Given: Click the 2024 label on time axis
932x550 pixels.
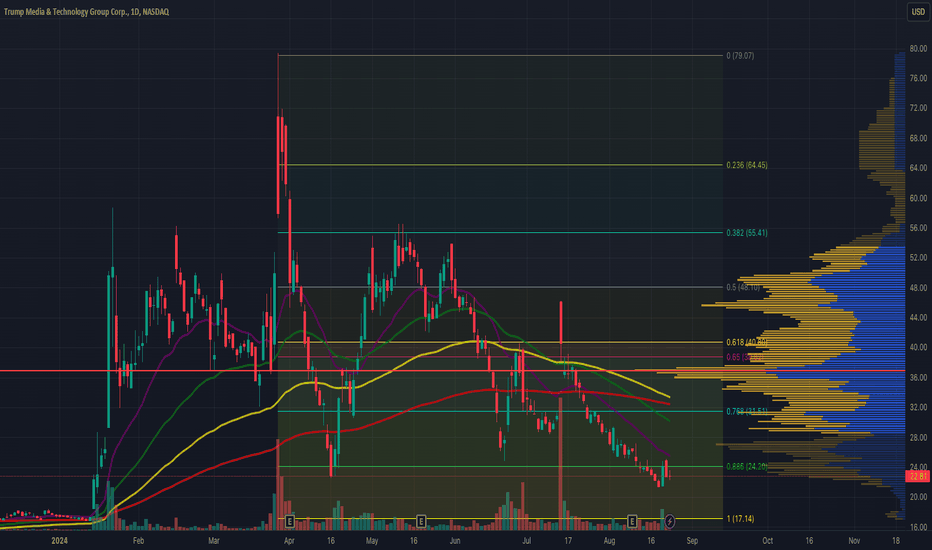Looking at the screenshot, I should click(x=59, y=541).
